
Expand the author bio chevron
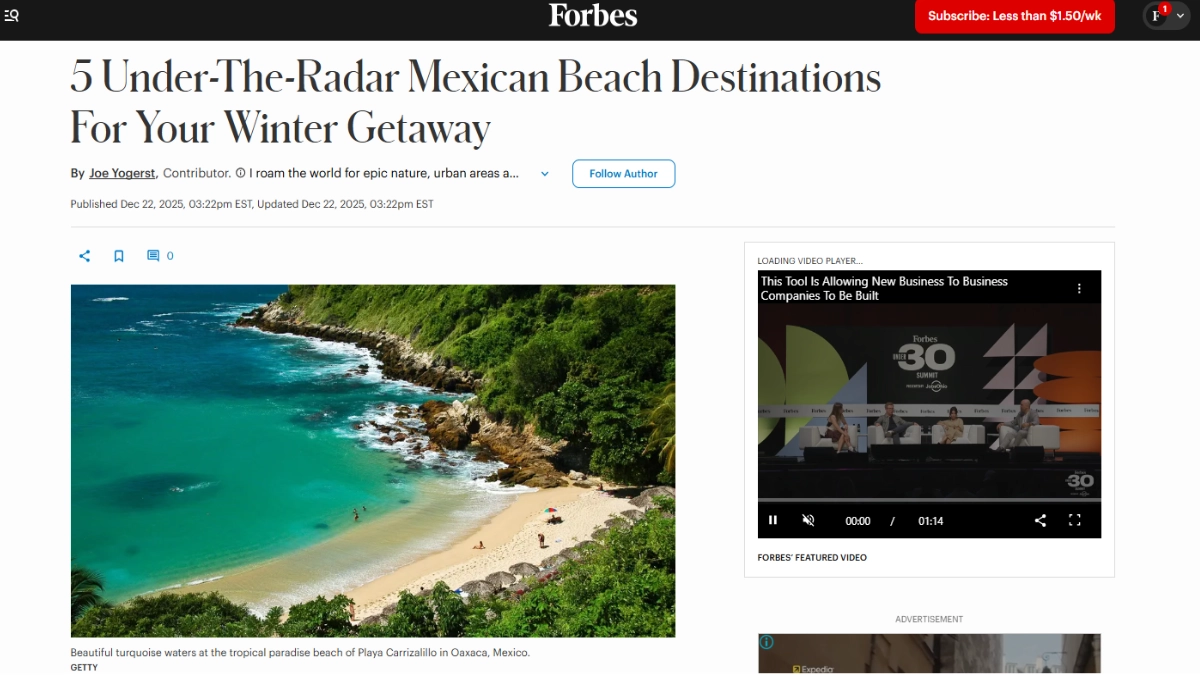tap(545, 174)
